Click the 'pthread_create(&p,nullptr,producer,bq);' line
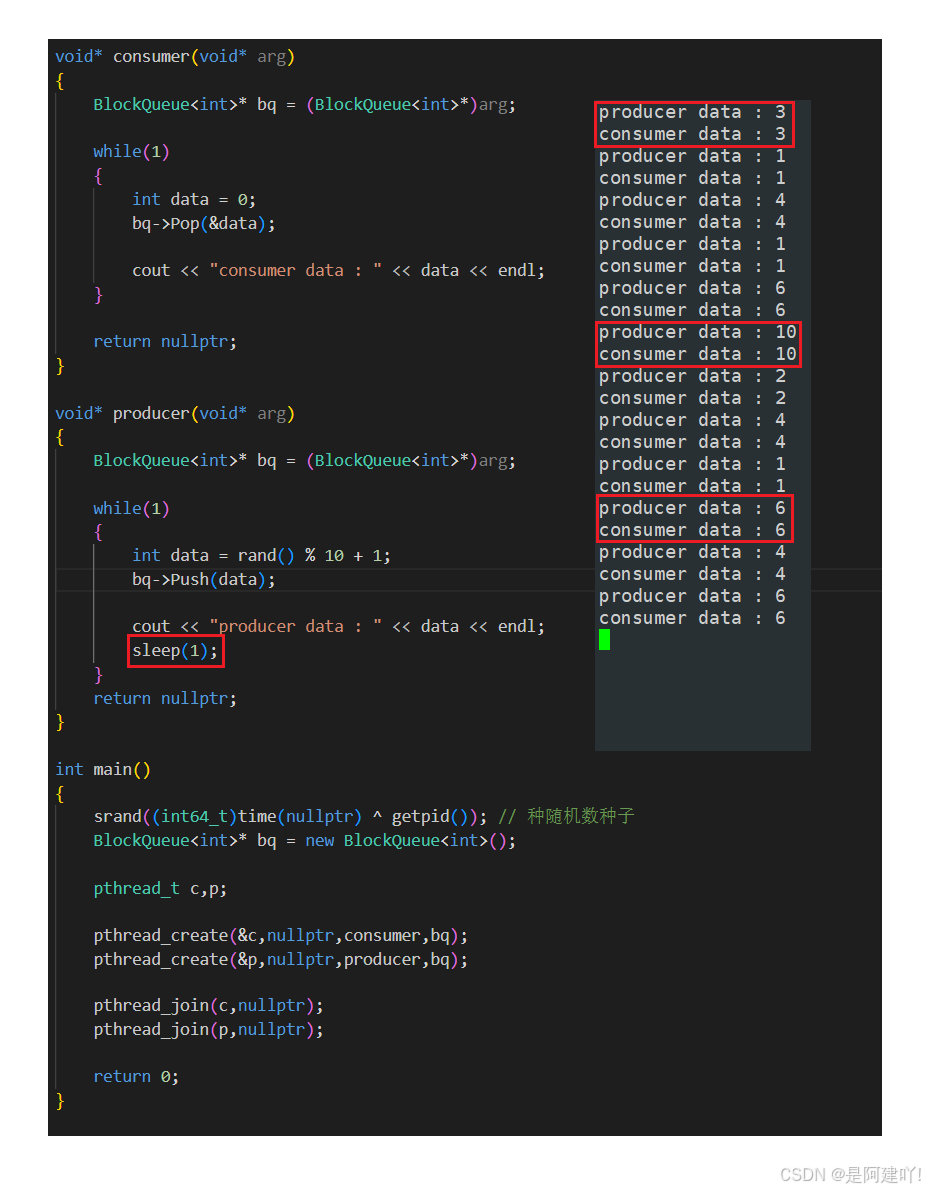925x1190 pixels. (x=280, y=960)
